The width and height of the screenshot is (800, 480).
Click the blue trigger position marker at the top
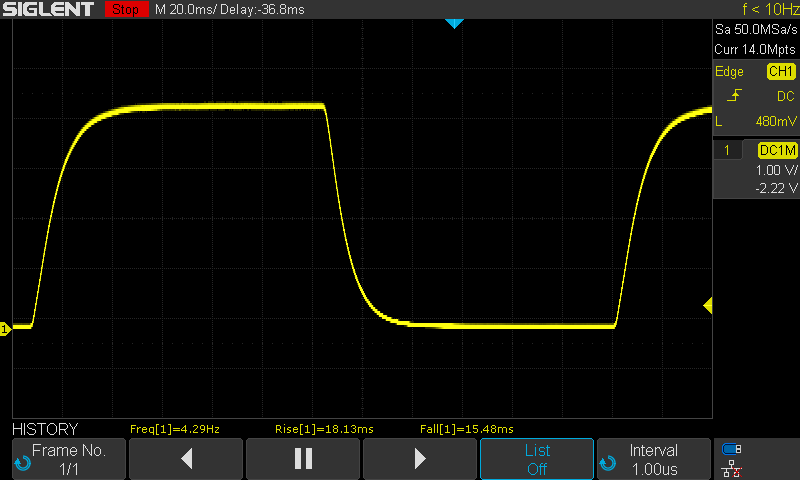click(x=454, y=23)
